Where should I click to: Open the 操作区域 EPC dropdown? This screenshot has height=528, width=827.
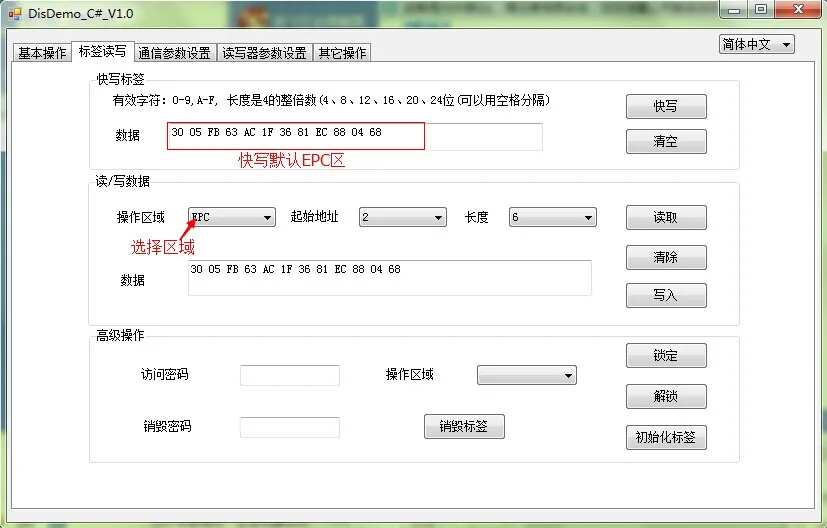click(x=232, y=217)
